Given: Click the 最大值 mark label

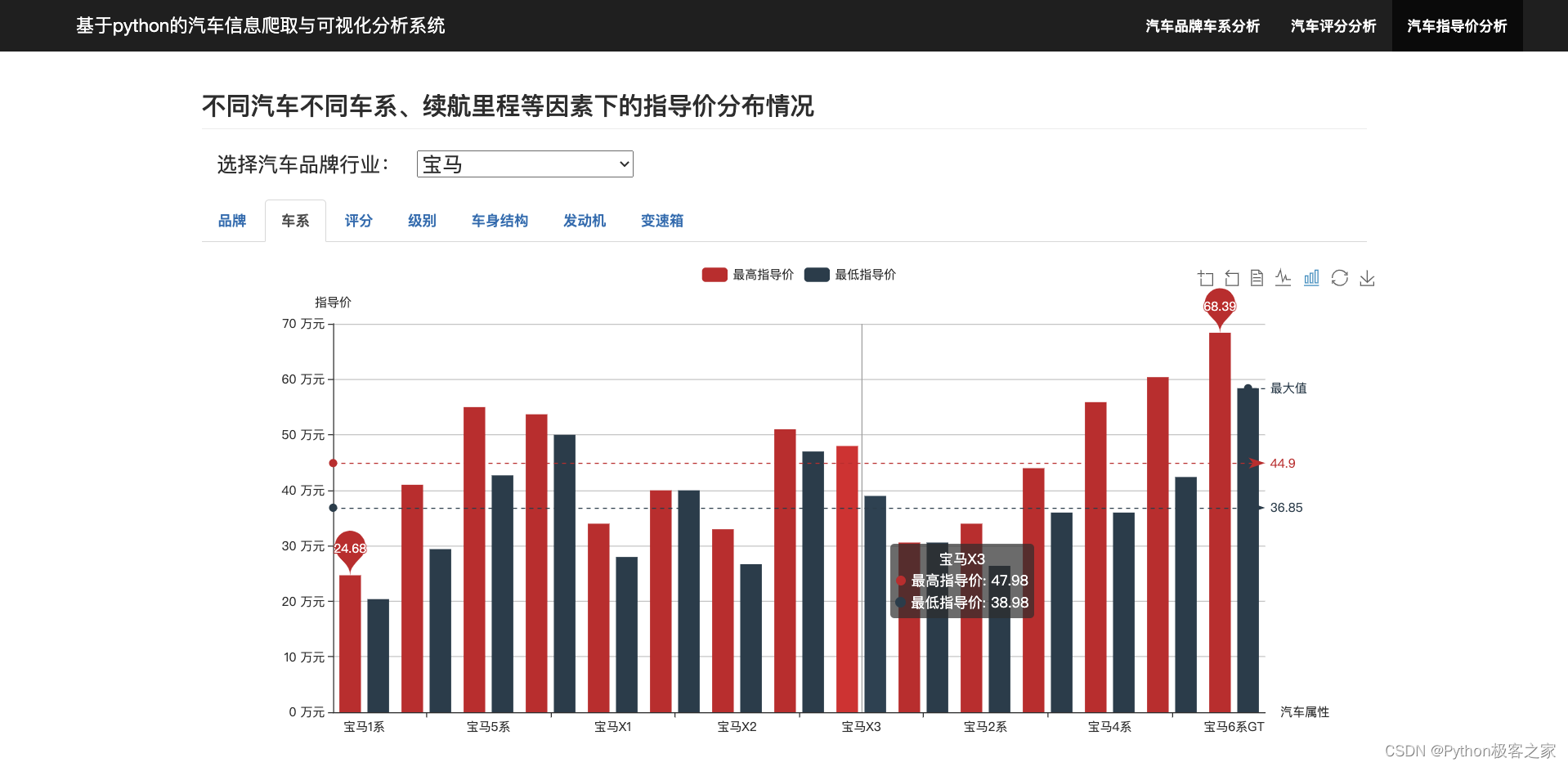Looking at the screenshot, I should 1288,388.
